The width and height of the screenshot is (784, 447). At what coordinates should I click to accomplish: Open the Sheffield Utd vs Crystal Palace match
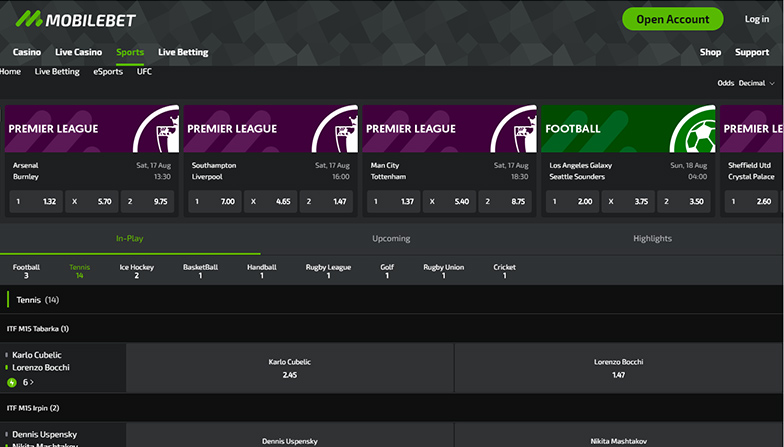[x=752, y=171]
